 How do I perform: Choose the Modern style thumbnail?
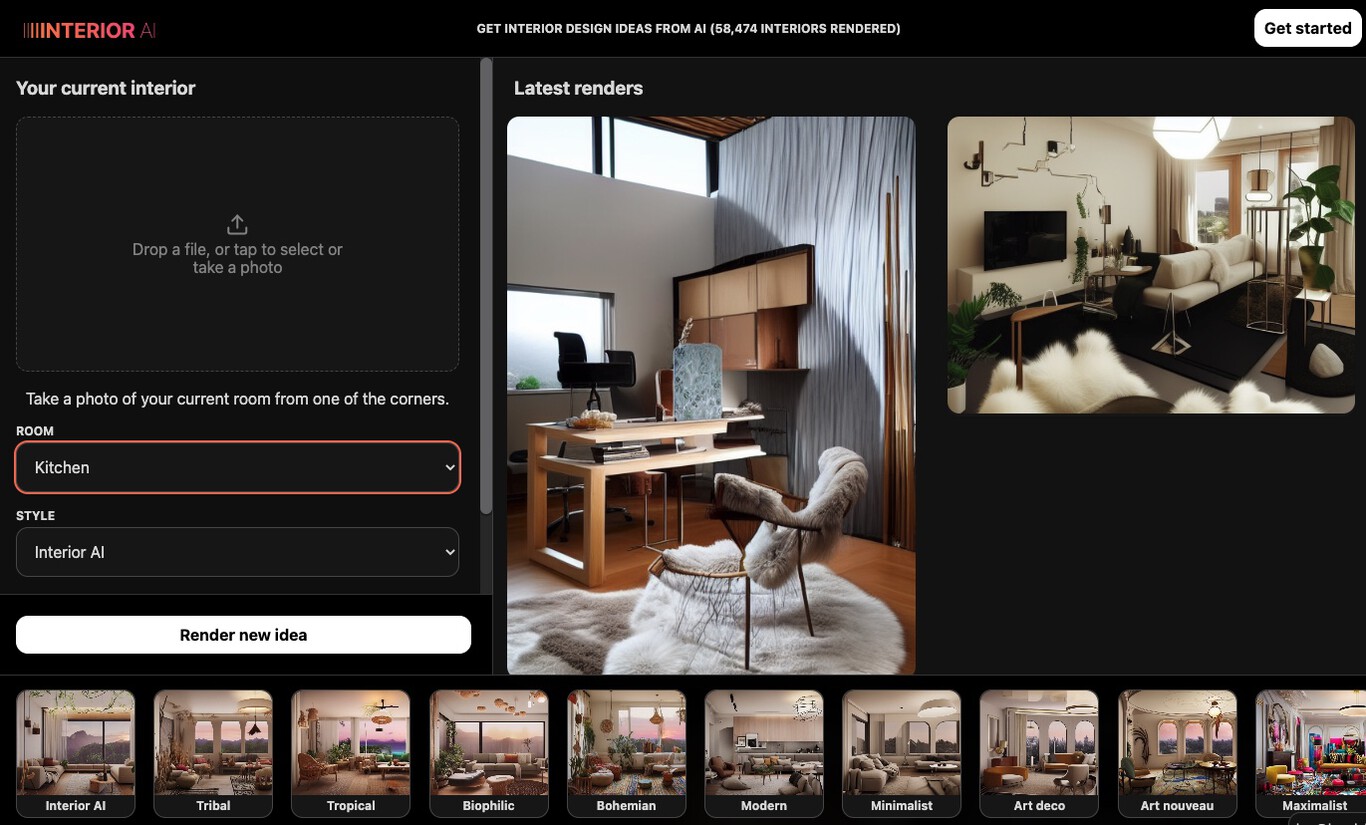point(764,752)
